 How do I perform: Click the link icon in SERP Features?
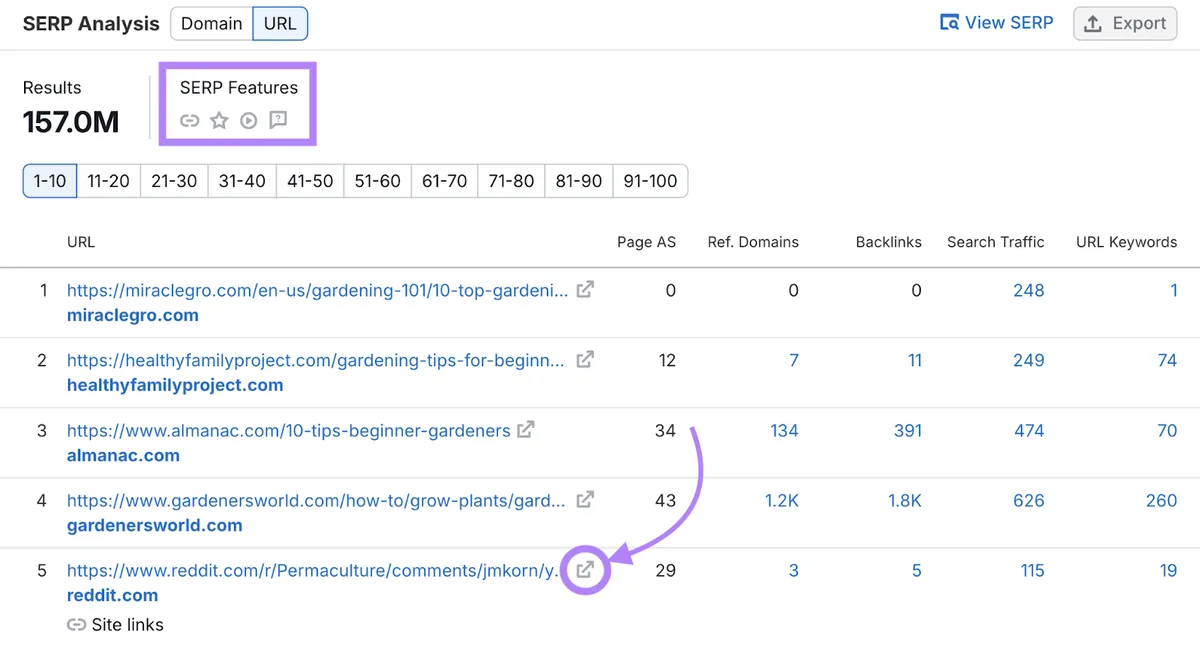pyautogui.click(x=190, y=121)
